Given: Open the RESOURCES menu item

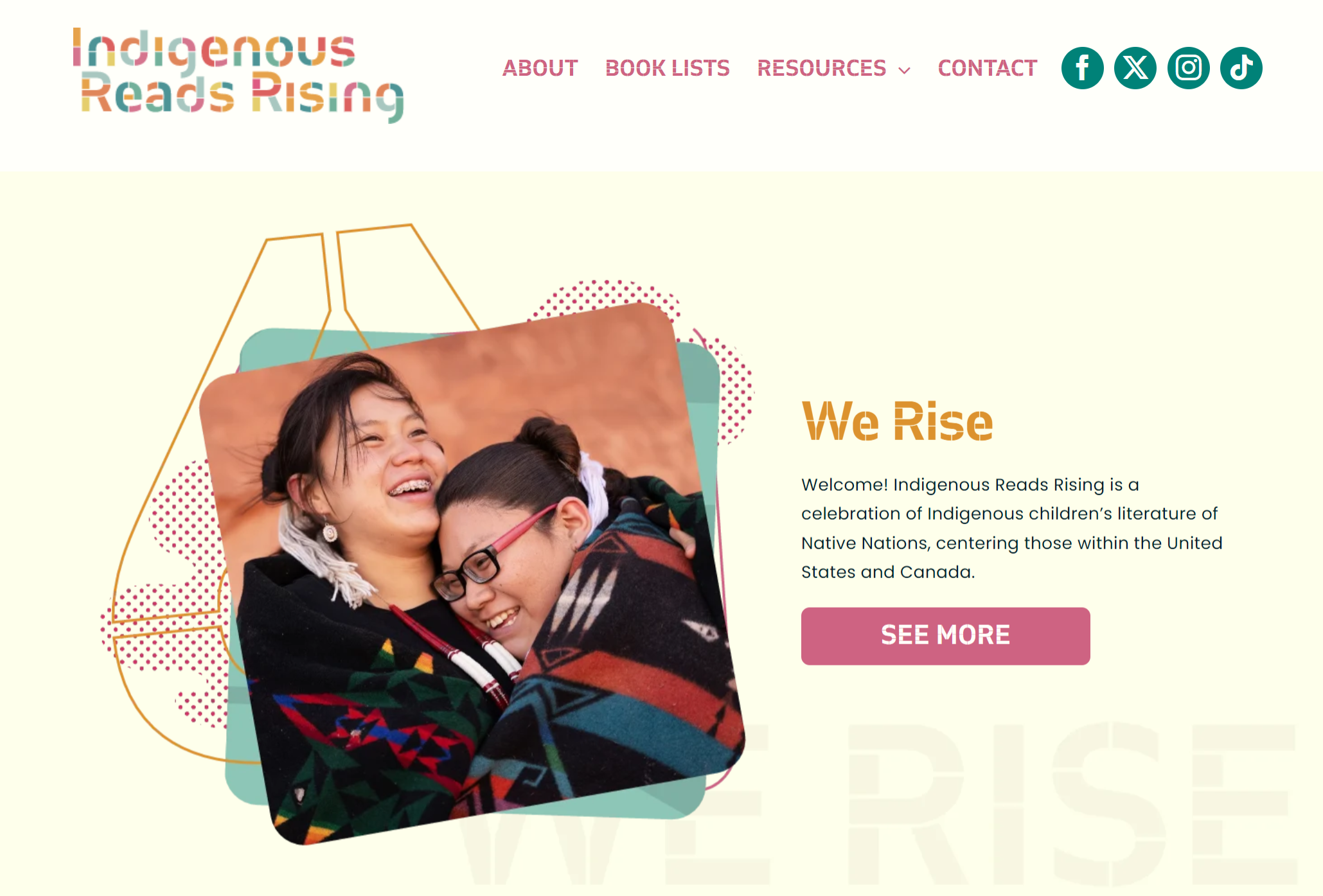Looking at the screenshot, I should coord(821,68).
